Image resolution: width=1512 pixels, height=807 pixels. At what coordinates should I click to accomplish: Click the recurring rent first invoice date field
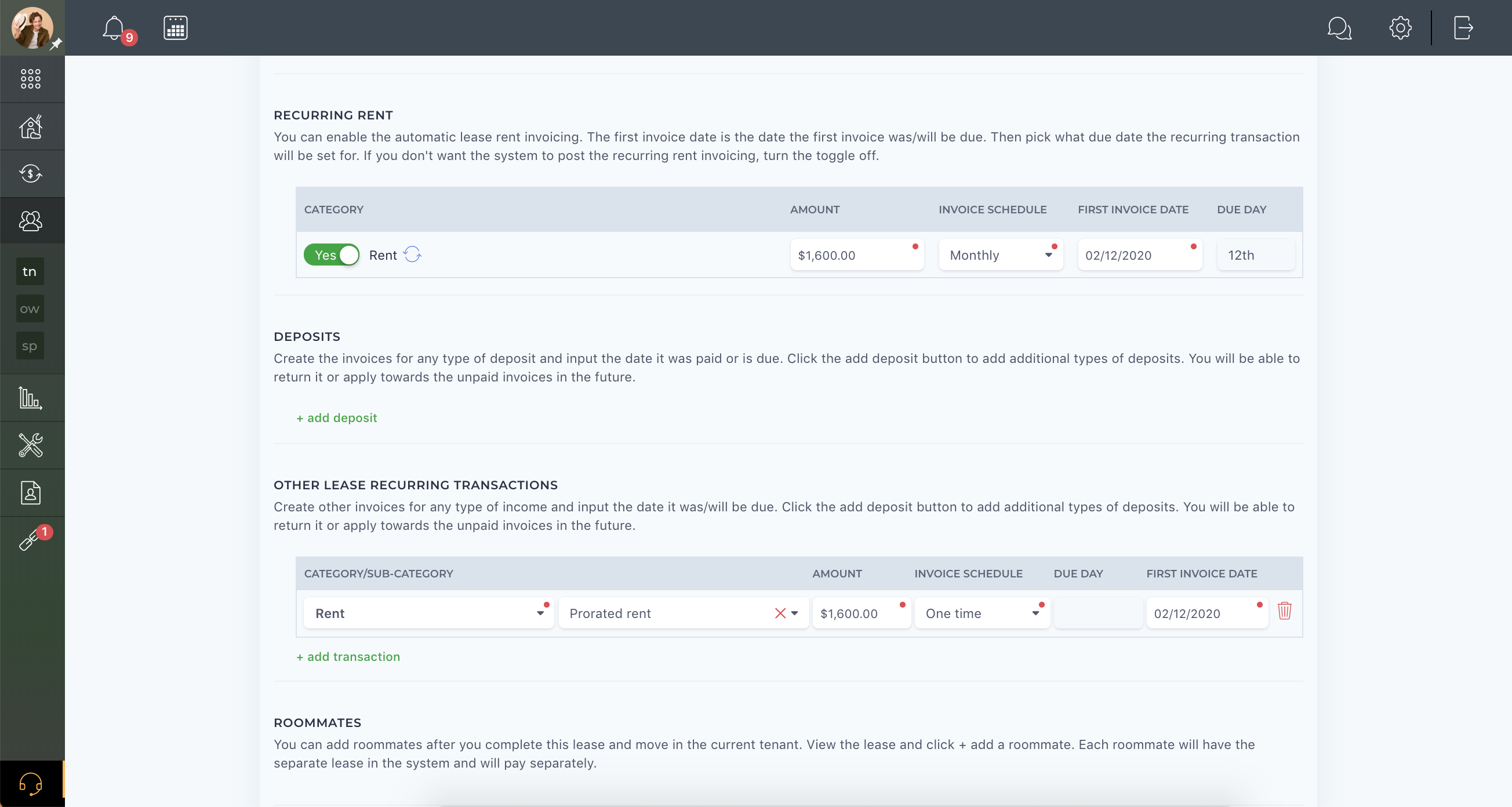coord(1140,255)
